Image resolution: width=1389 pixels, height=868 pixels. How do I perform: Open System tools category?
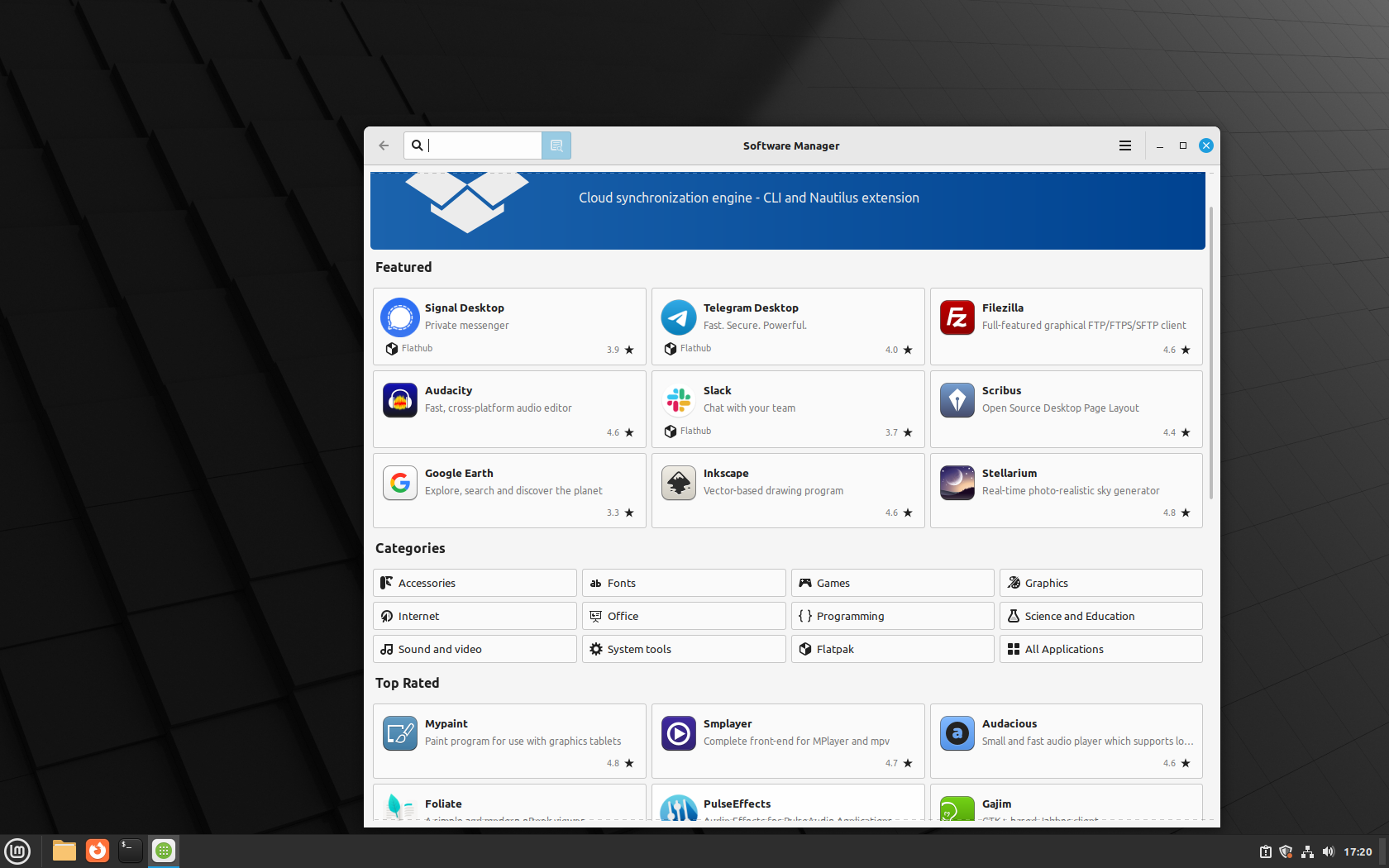[684, 649]
